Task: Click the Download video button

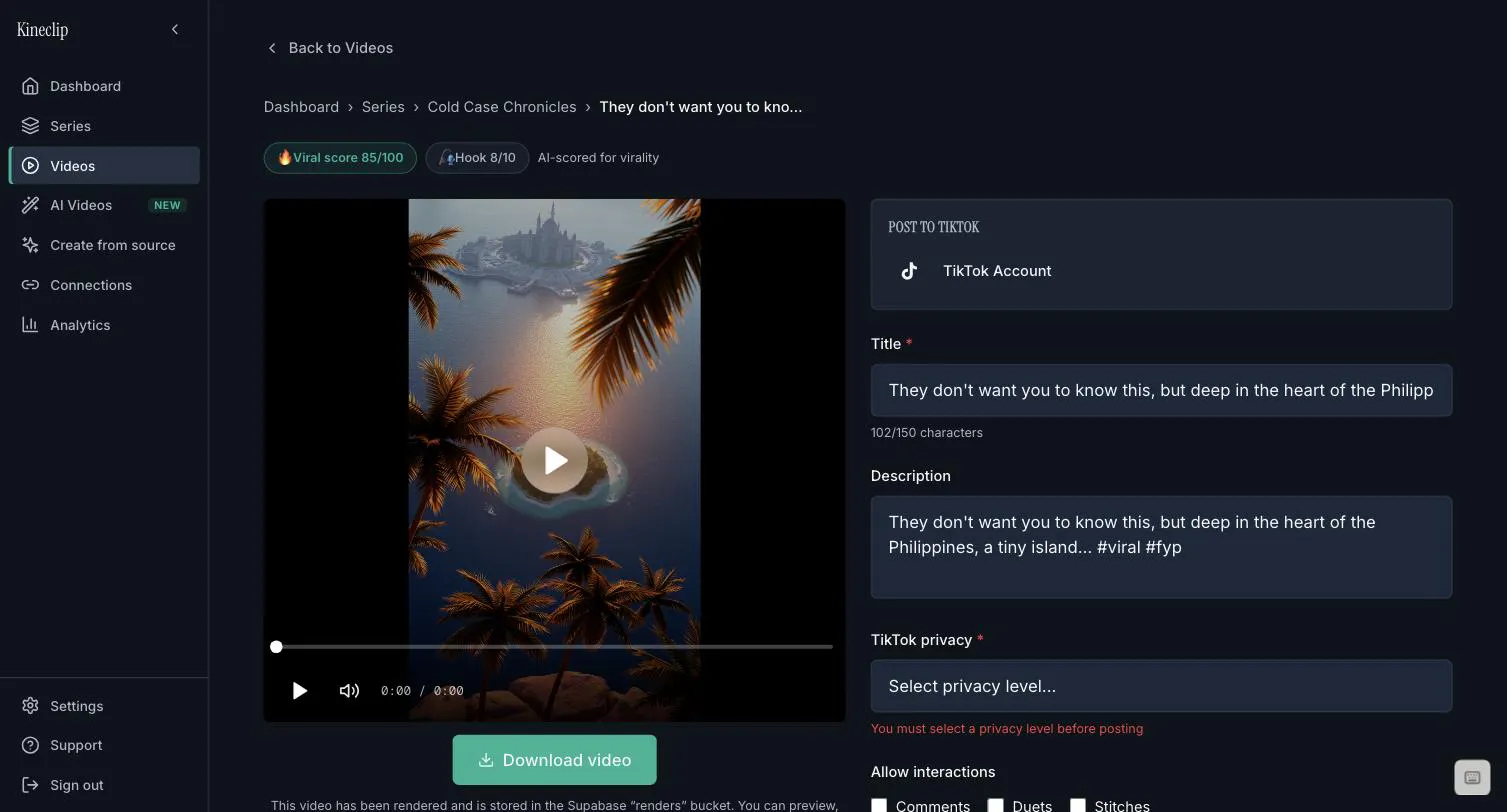Action: 554,760
